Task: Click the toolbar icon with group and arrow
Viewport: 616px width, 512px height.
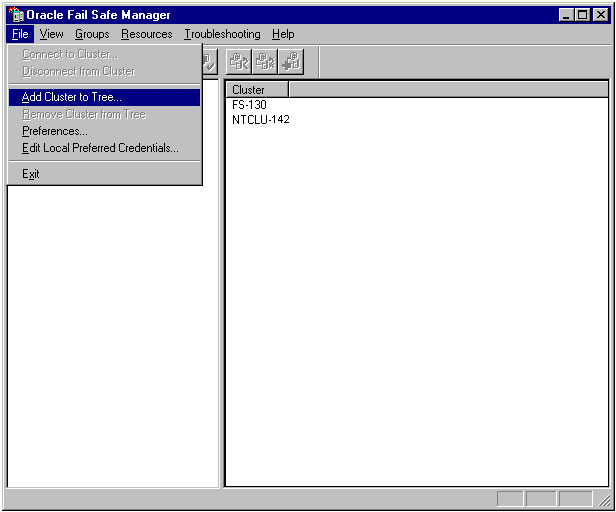Action: (x=238, y=62)
